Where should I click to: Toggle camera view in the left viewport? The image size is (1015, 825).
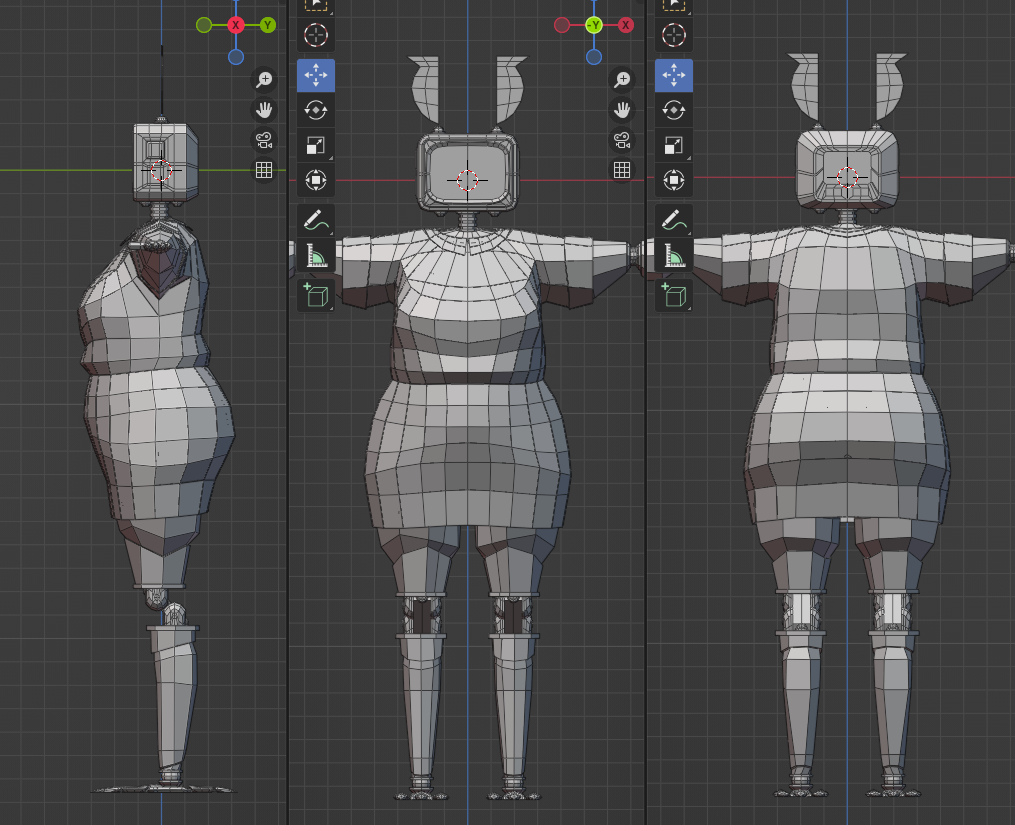coord(264,140)
